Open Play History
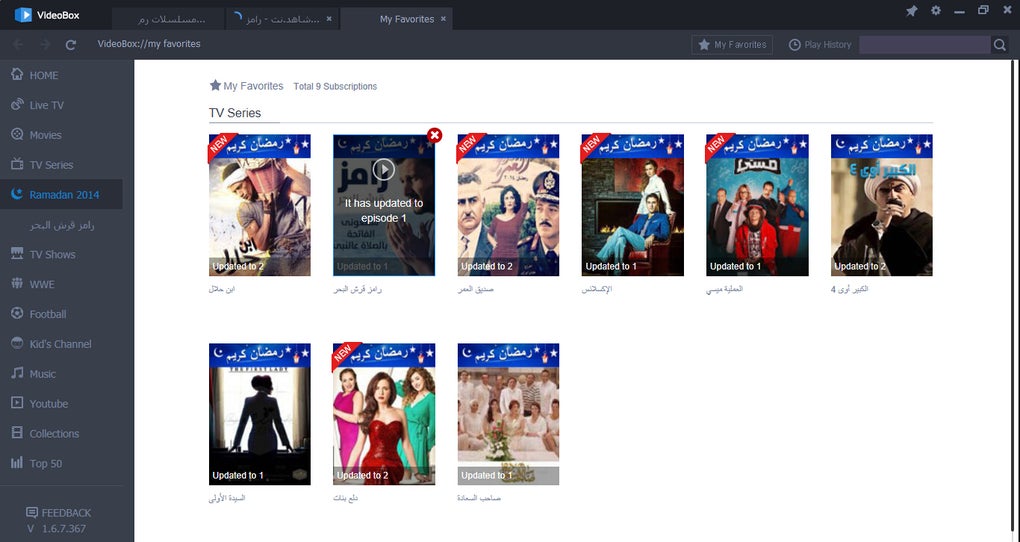This screenshot has width=1020, height=542. point(820,44)
